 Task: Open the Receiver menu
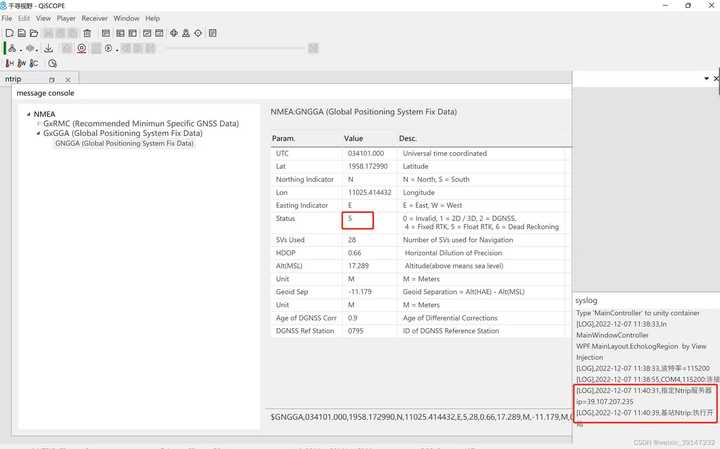(x=95, y=18)
